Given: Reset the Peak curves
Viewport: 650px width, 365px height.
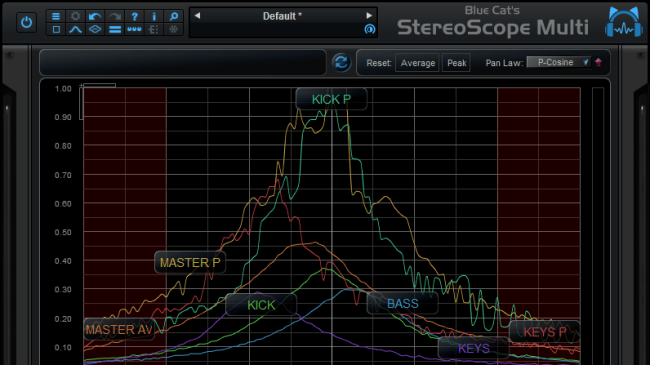Looking at the screenshot, I should (x=456, y=63).
